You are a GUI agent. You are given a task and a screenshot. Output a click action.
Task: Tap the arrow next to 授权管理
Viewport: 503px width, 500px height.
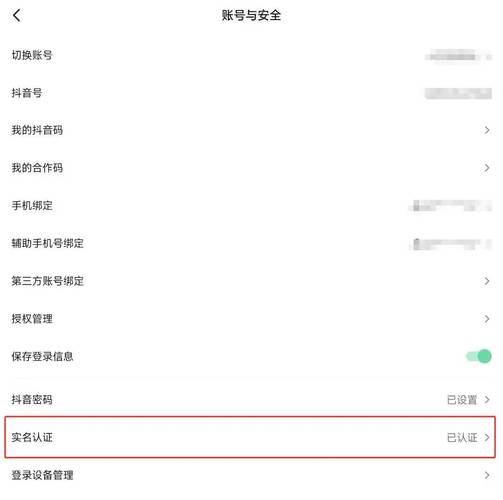pyautogui.click(x=487, y=319)
